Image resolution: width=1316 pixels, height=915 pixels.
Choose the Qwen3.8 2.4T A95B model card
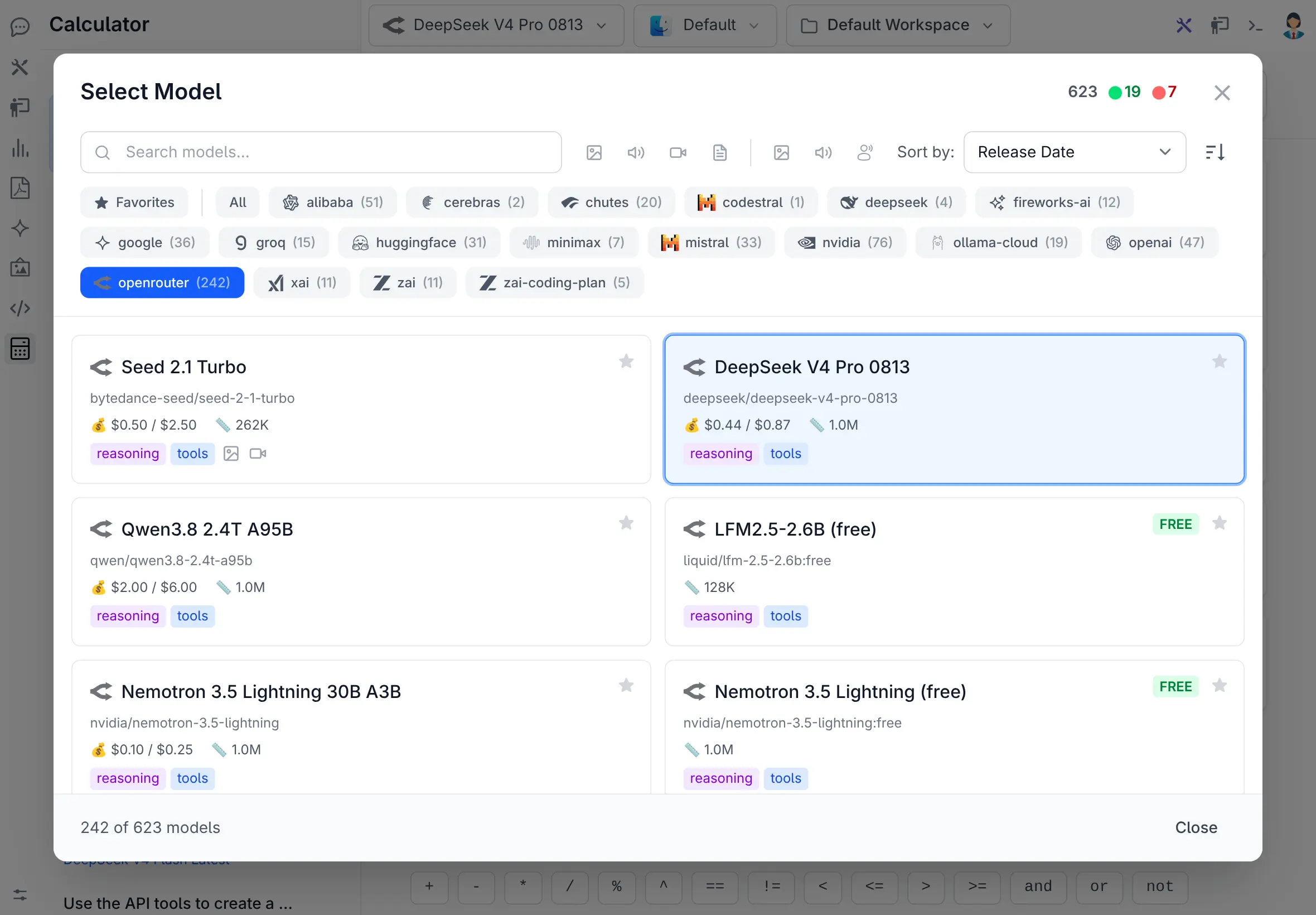coord(361,571)
